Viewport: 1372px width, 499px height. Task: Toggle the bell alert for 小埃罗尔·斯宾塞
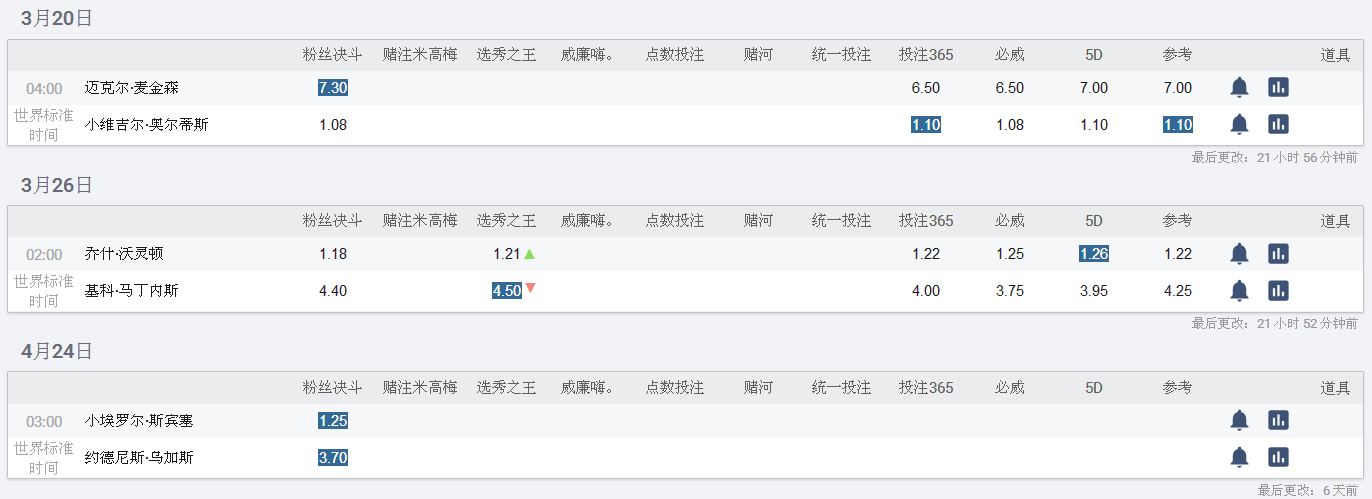pyautogui.click(x=1239, y=421)
